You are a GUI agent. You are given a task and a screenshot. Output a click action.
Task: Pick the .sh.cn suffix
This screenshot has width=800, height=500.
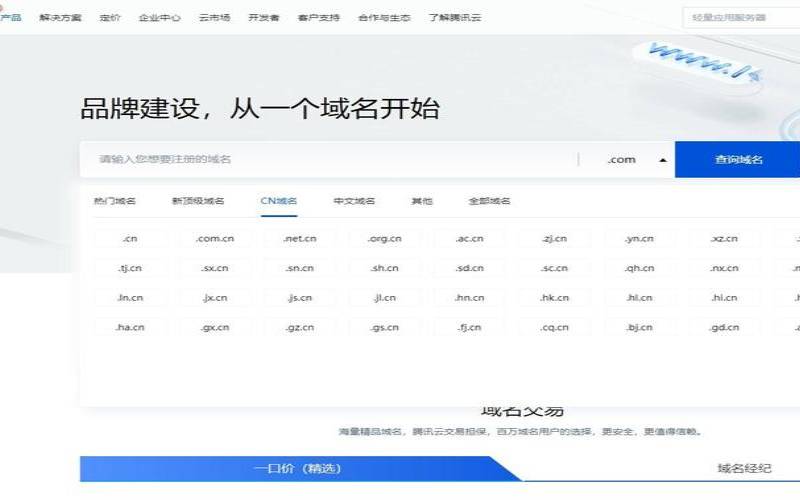pyautogui.click(x=385, y=268)
